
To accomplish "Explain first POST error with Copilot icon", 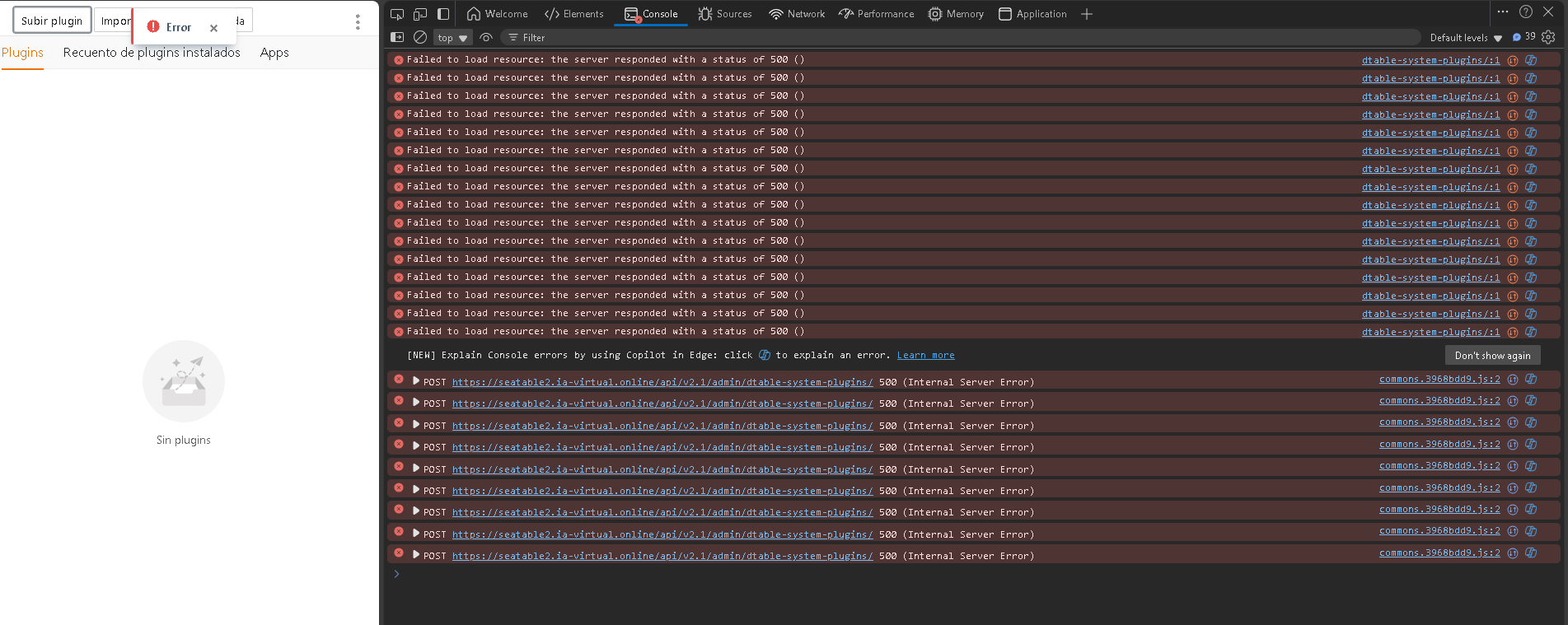I will pos(1531,379).
